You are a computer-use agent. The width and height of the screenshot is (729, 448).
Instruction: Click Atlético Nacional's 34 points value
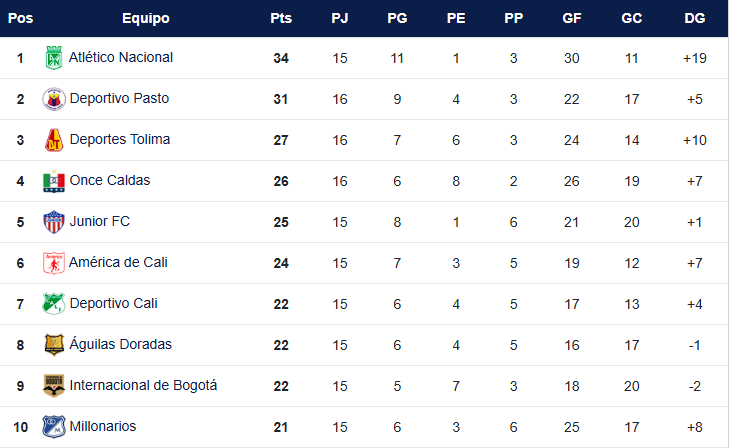(x=280, y=58)
